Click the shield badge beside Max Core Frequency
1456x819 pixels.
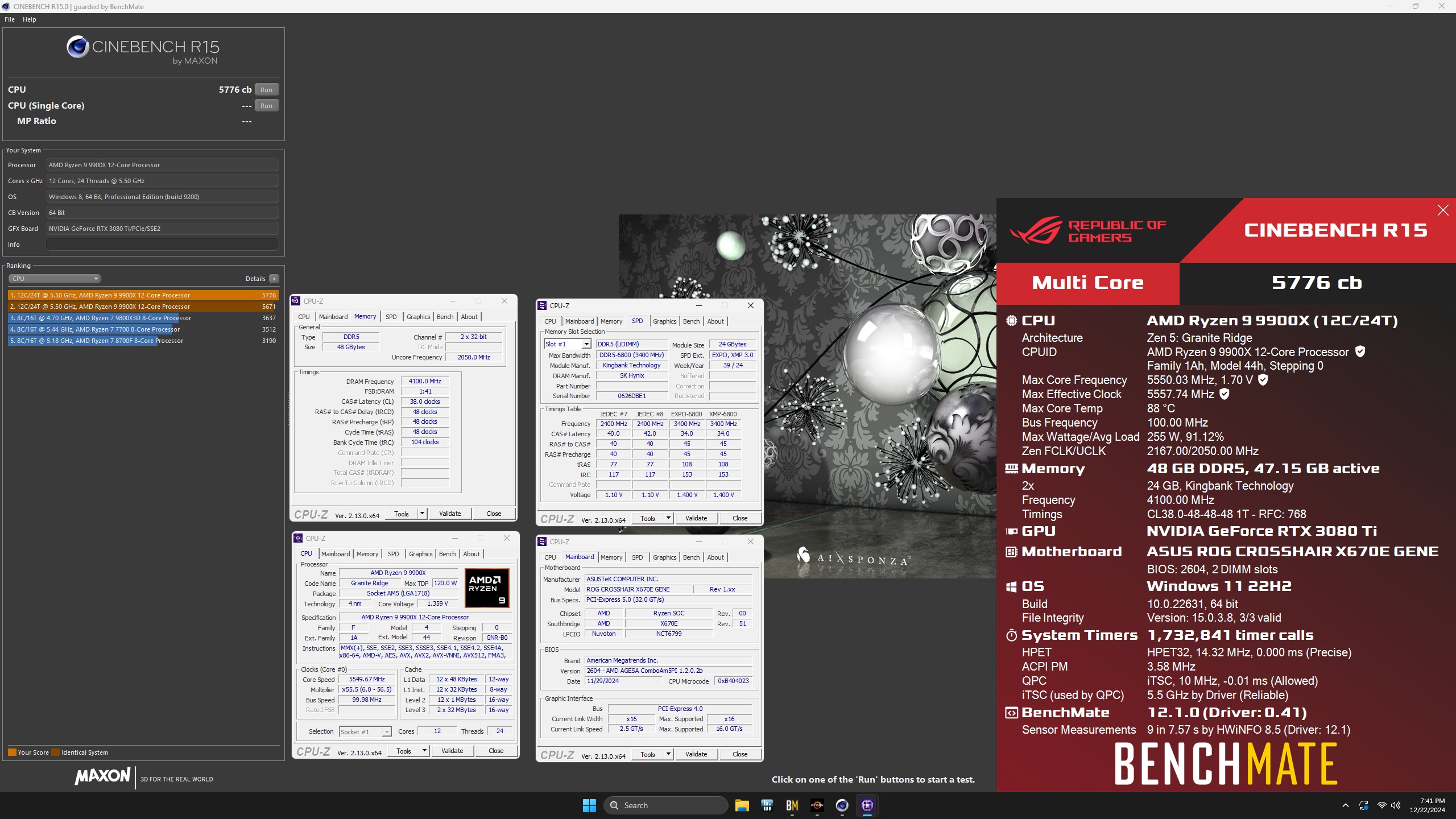1263,379
